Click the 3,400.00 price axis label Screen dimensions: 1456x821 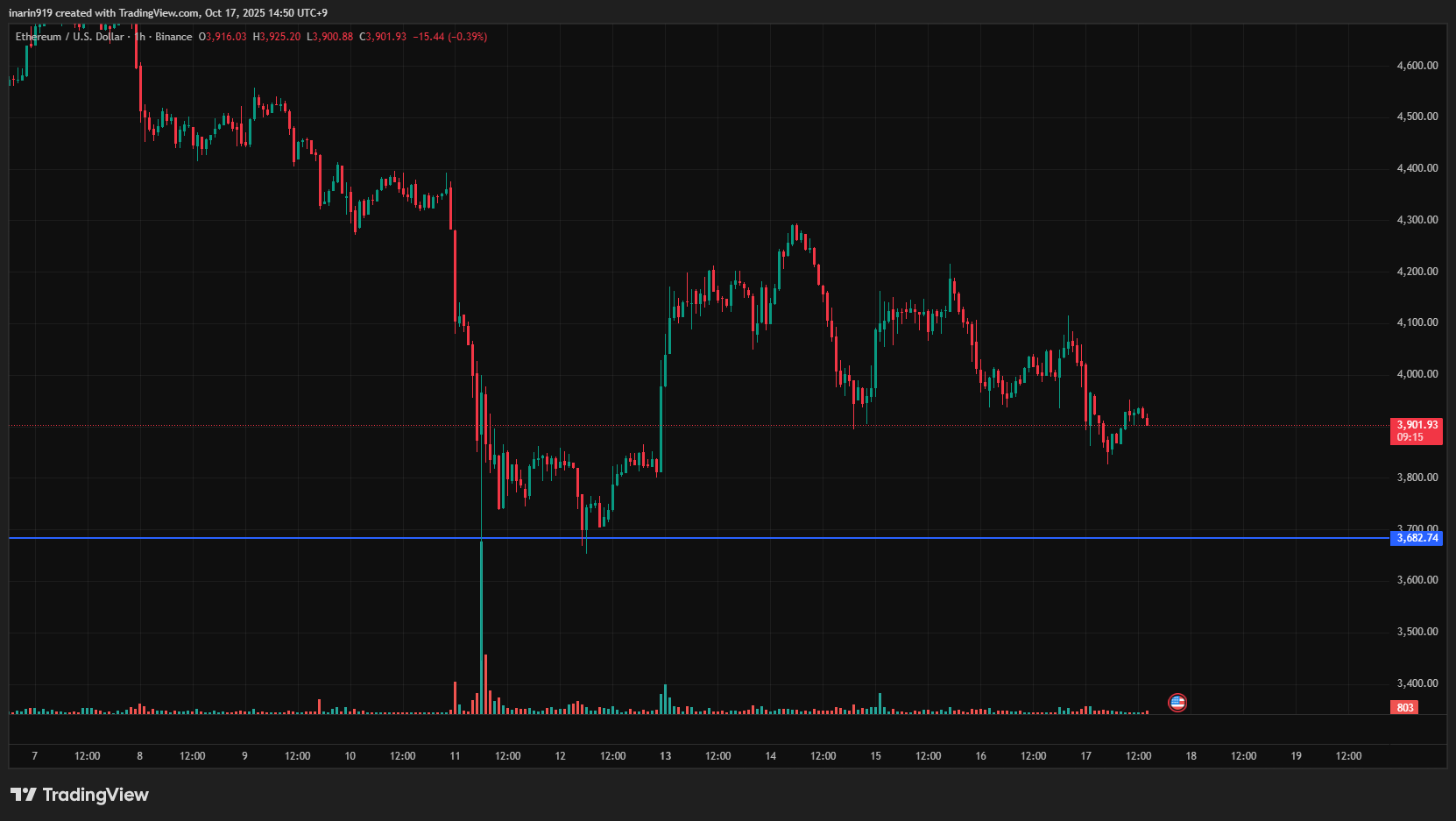point(1417,683)
